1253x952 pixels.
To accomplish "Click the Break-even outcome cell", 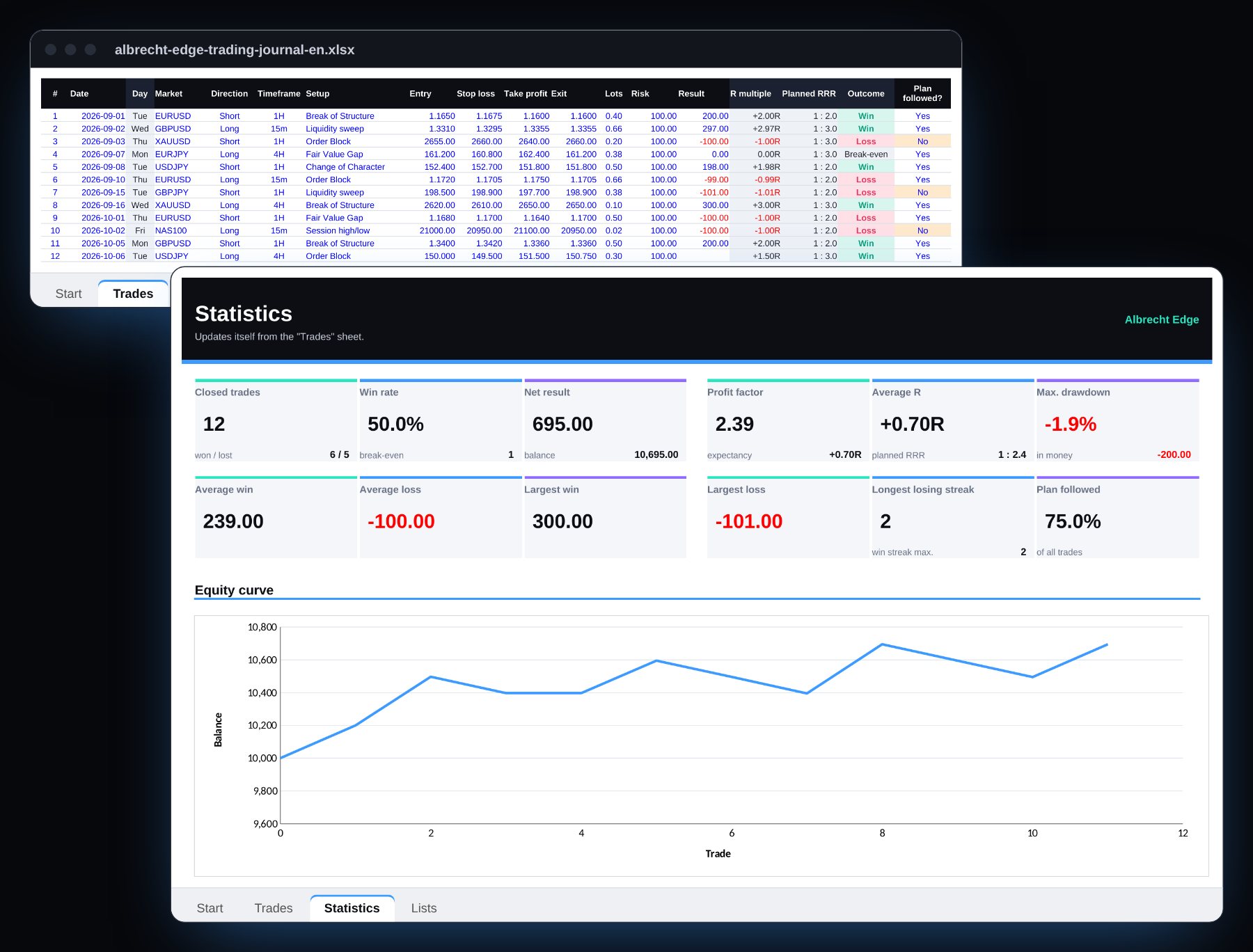I will pyautogui.click(x=866, y=154).
